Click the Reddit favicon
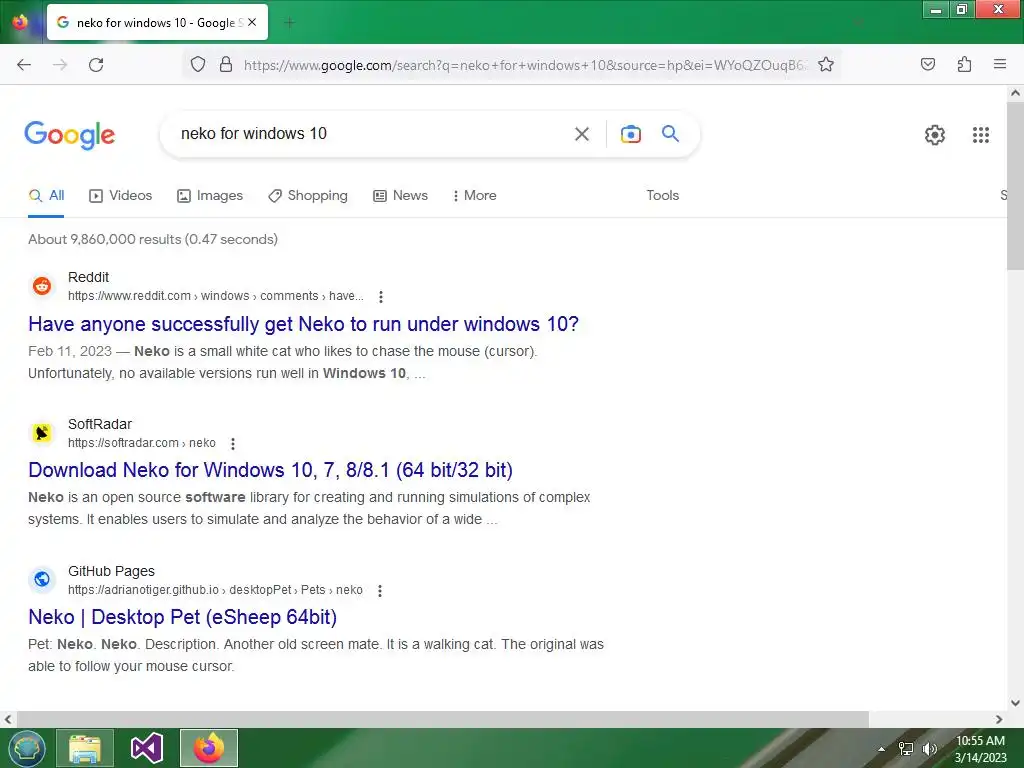Image resolution: width=1024 pixels, height=768 pixels. pos(42,285)
